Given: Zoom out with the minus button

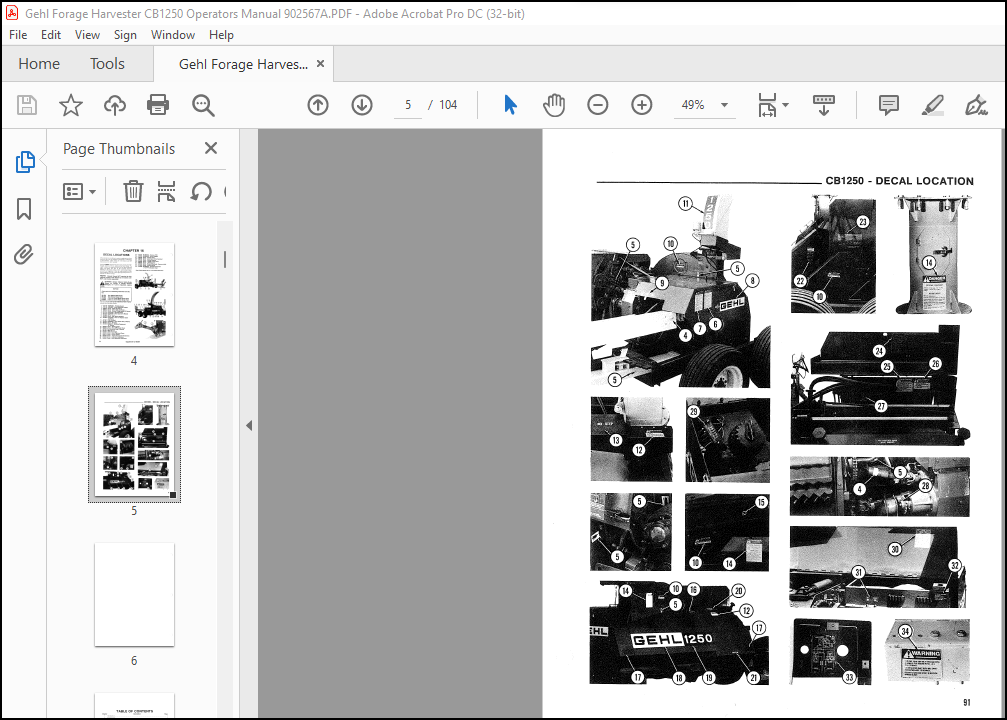Looking at the screenshot, I should [x=597, y=105].
